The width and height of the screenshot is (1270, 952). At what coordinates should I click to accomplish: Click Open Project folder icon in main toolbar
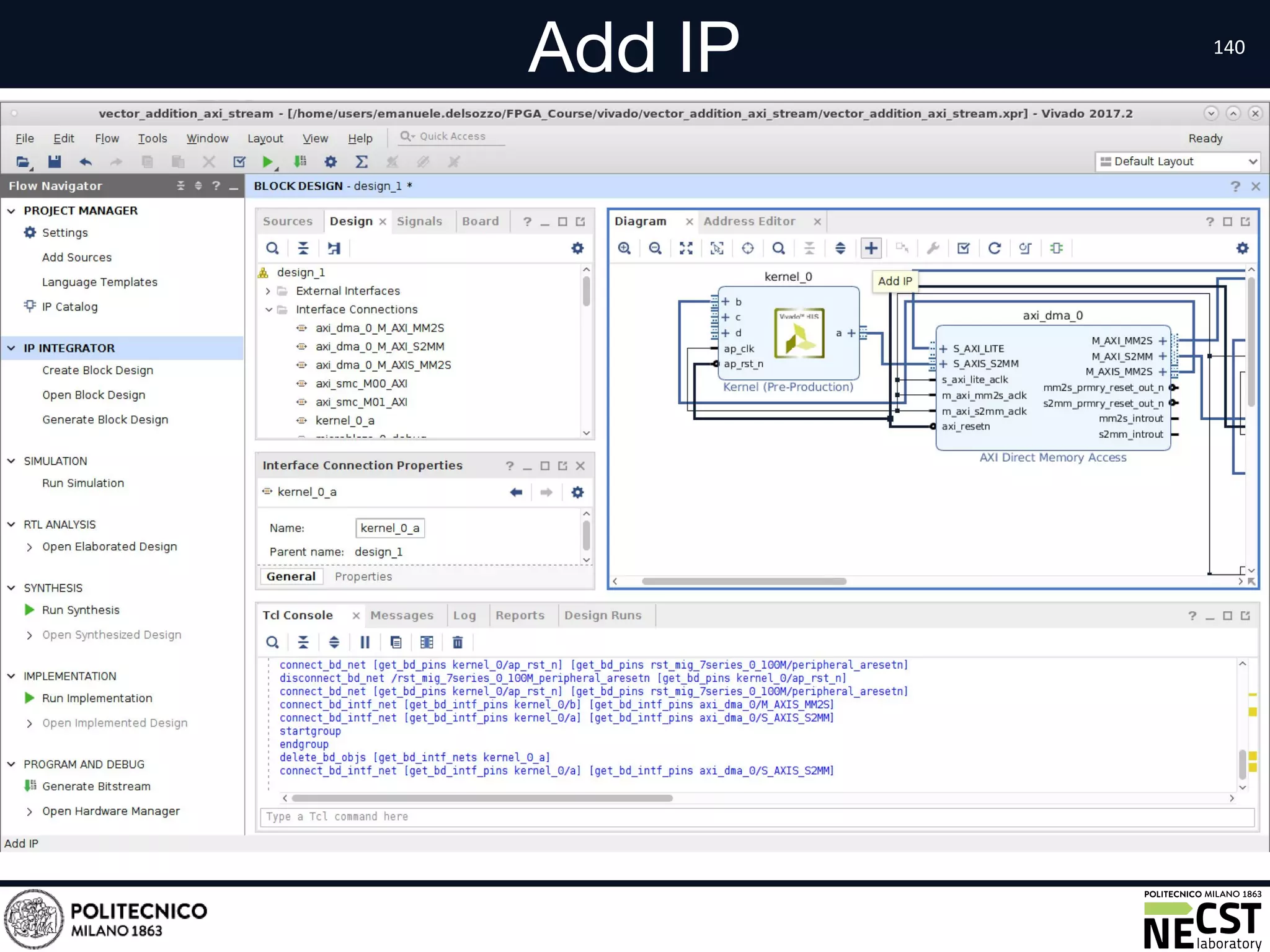(23, 162)
